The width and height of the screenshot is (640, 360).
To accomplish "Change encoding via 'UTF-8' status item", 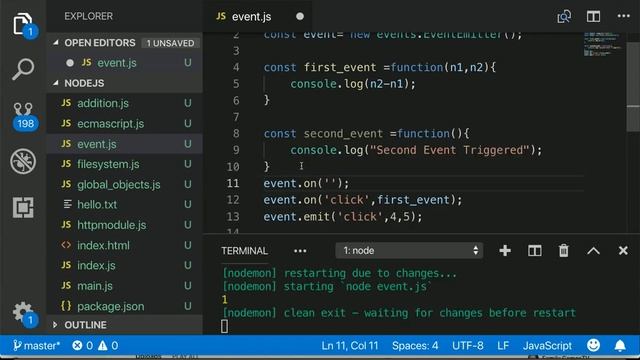I will (x=467, y=346).
